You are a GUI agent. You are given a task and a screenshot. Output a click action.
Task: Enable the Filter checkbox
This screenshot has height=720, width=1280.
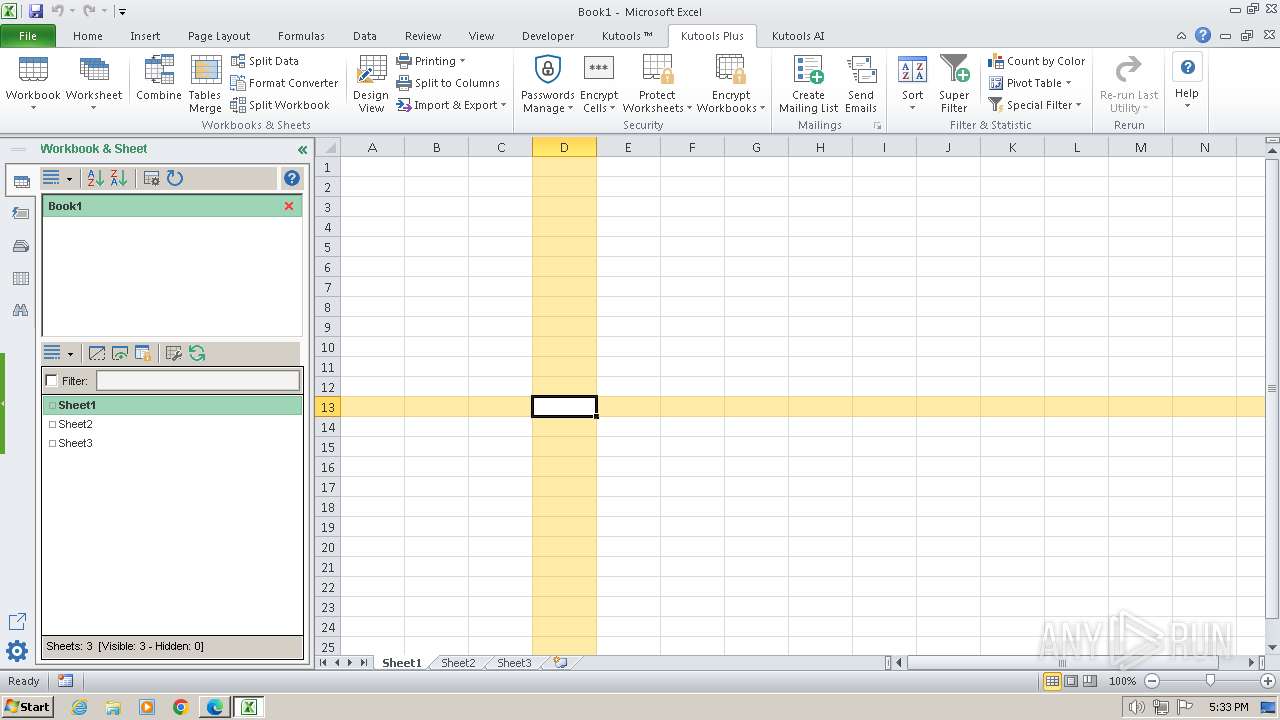click(x=52, y=381)
